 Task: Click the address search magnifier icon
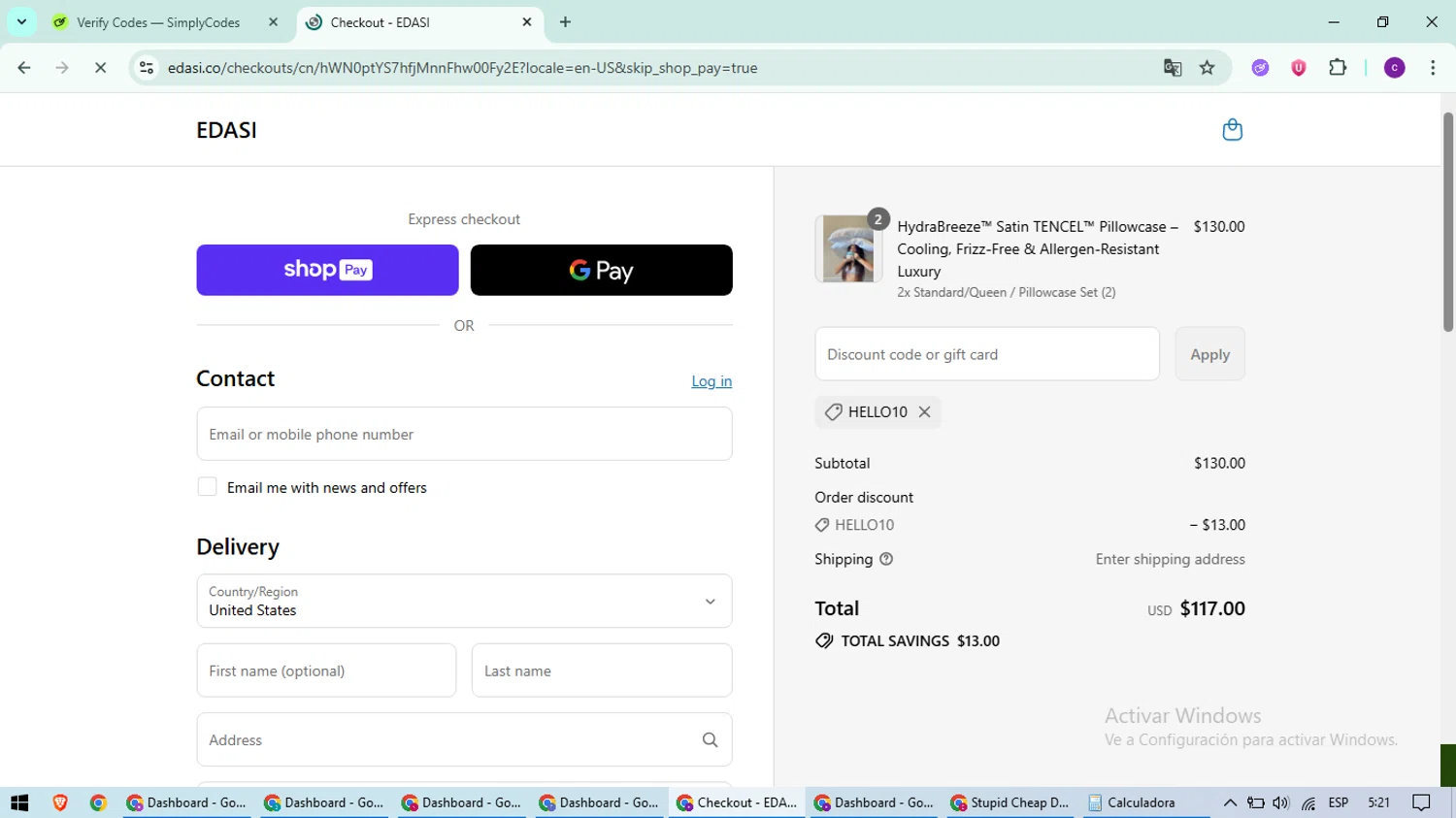(710, 740)
